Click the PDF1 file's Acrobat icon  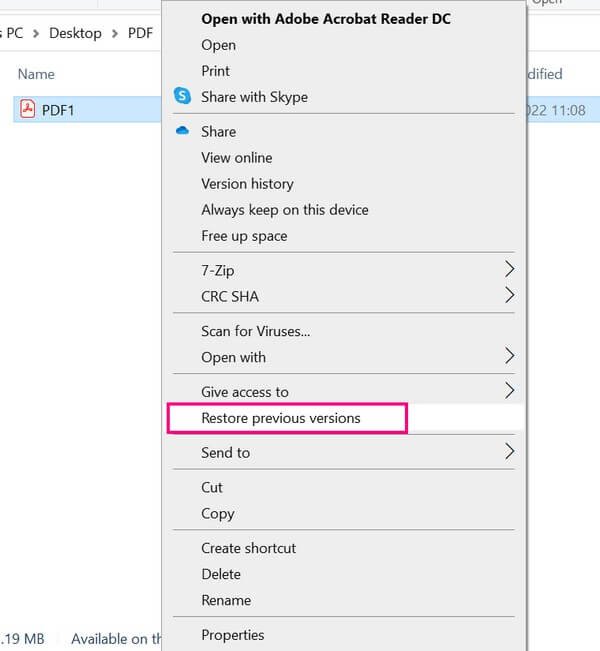[x=28, y=109]
